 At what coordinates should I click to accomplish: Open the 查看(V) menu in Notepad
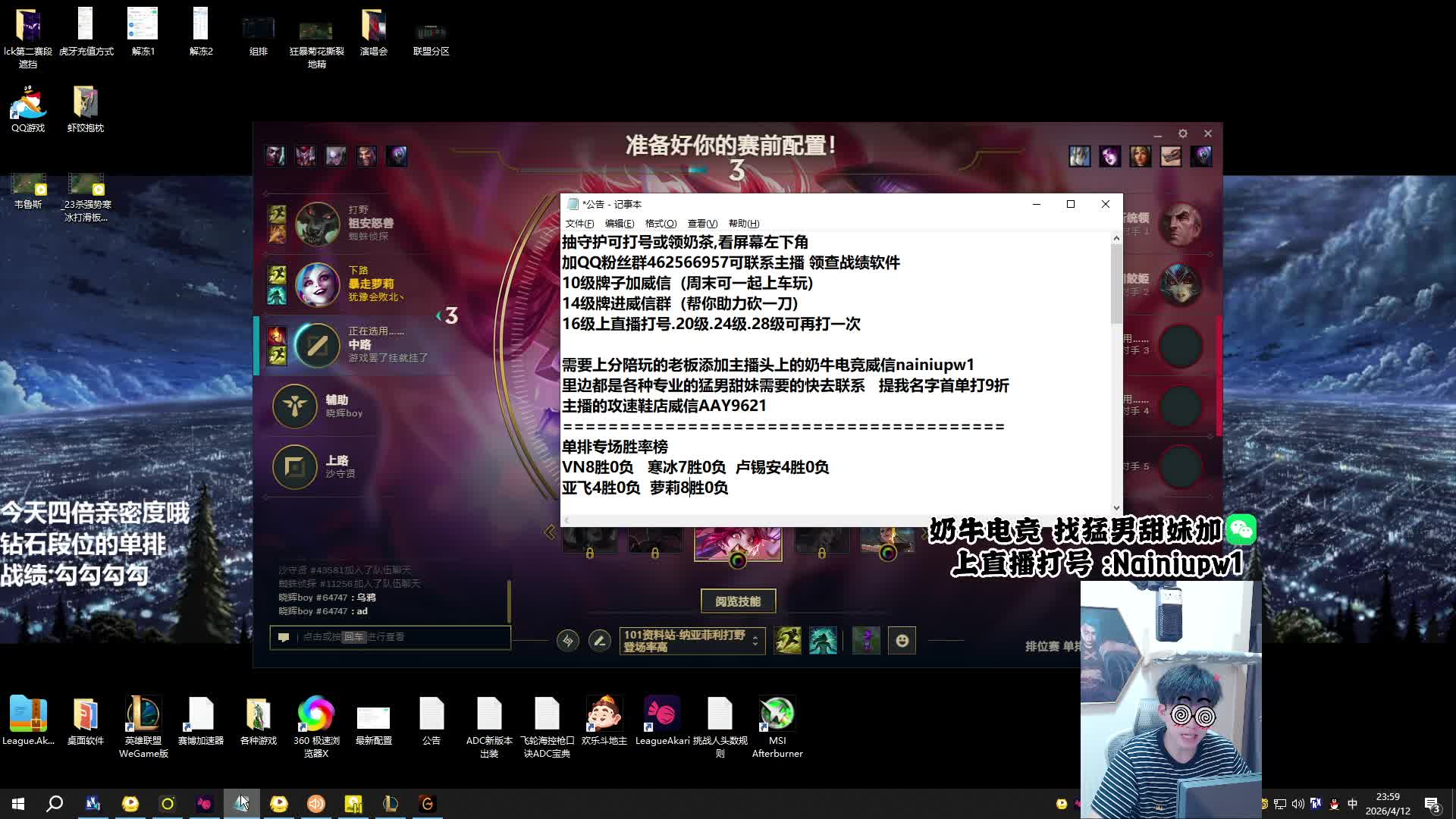point(702,224)
